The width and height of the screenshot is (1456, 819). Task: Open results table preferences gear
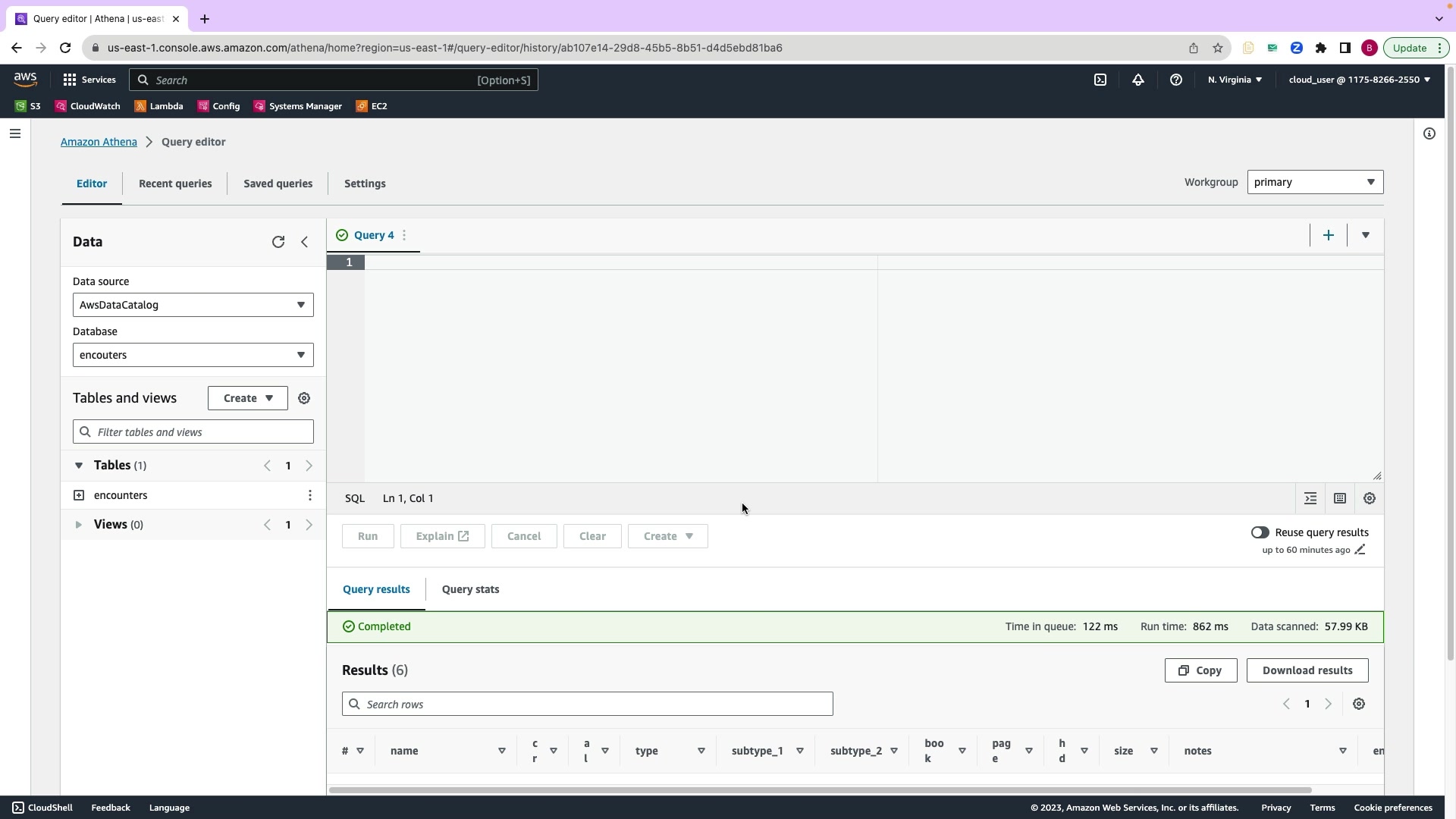[1358, 704]
